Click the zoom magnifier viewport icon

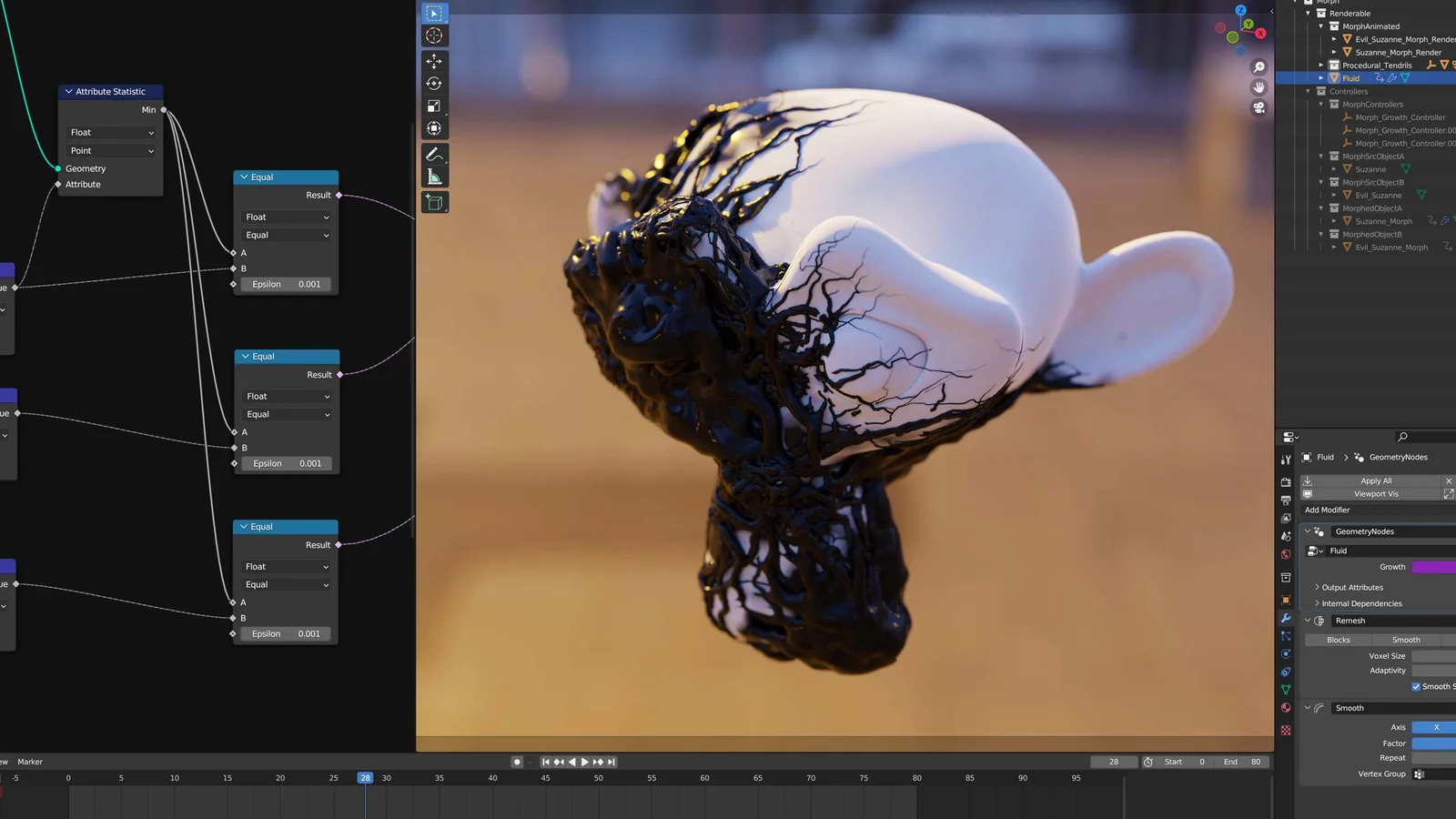pos(1259,67)
